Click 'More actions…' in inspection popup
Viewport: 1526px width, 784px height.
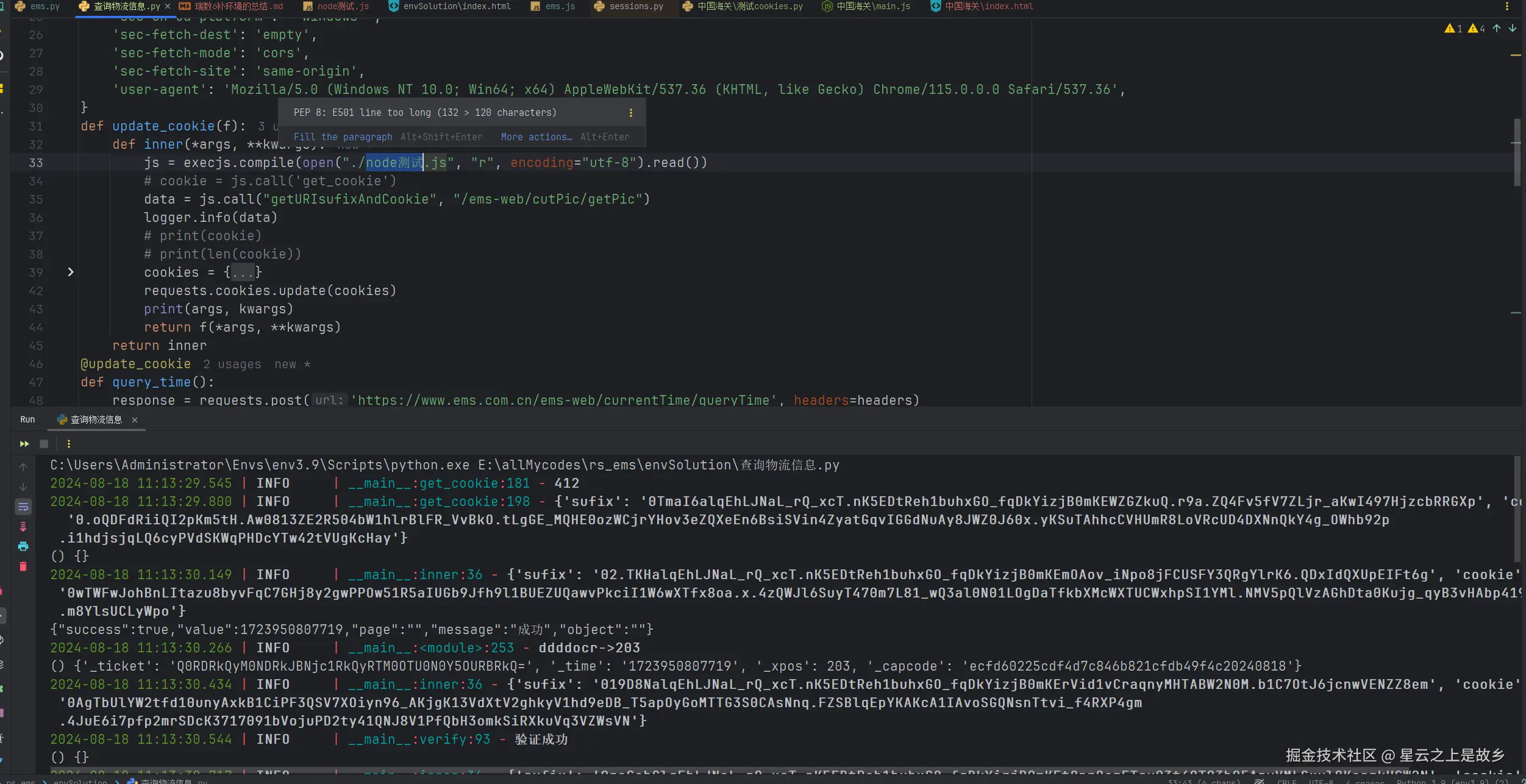click(537, 137)
